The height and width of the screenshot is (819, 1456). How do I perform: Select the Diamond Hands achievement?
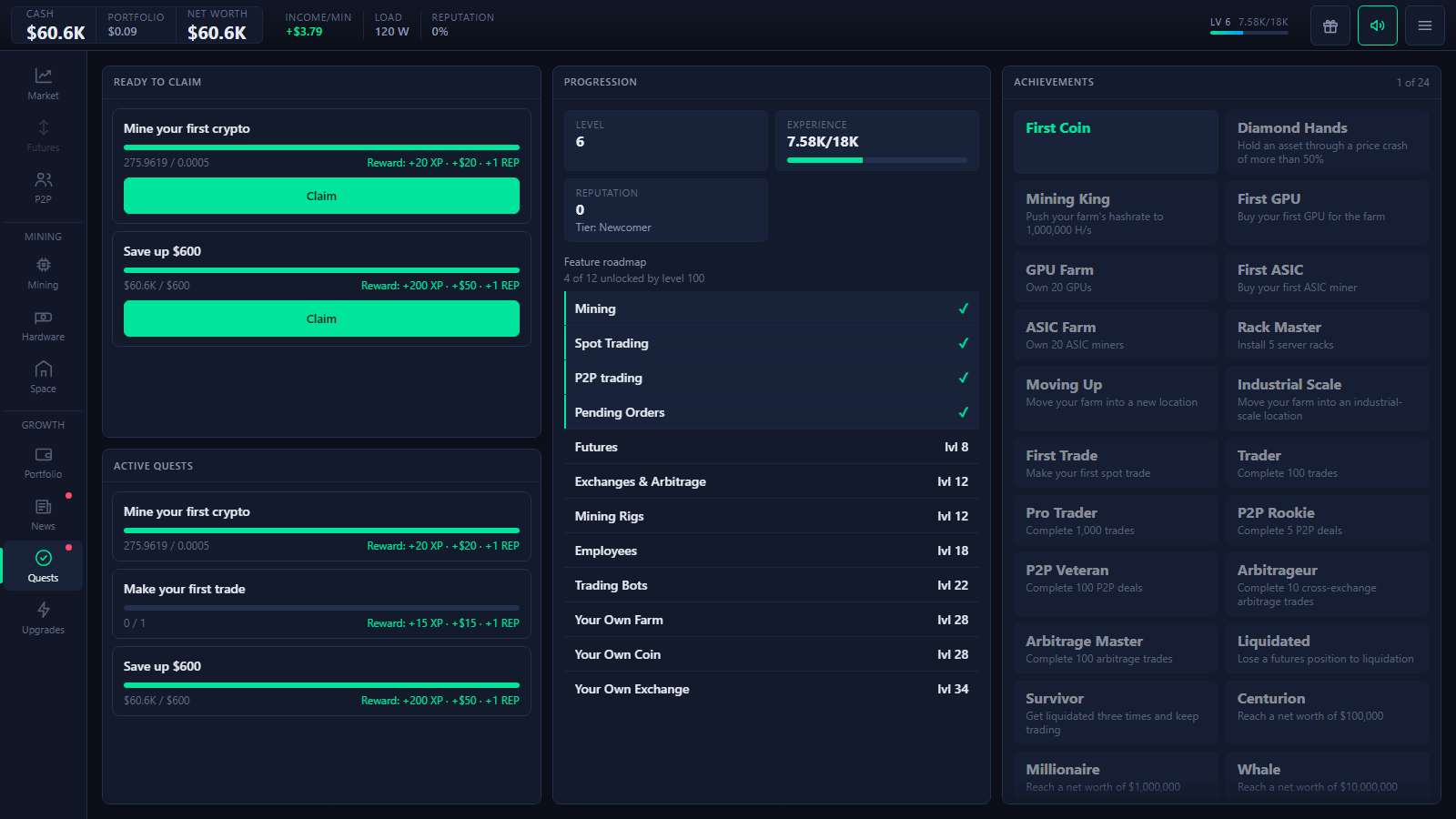coord(1327,142)
